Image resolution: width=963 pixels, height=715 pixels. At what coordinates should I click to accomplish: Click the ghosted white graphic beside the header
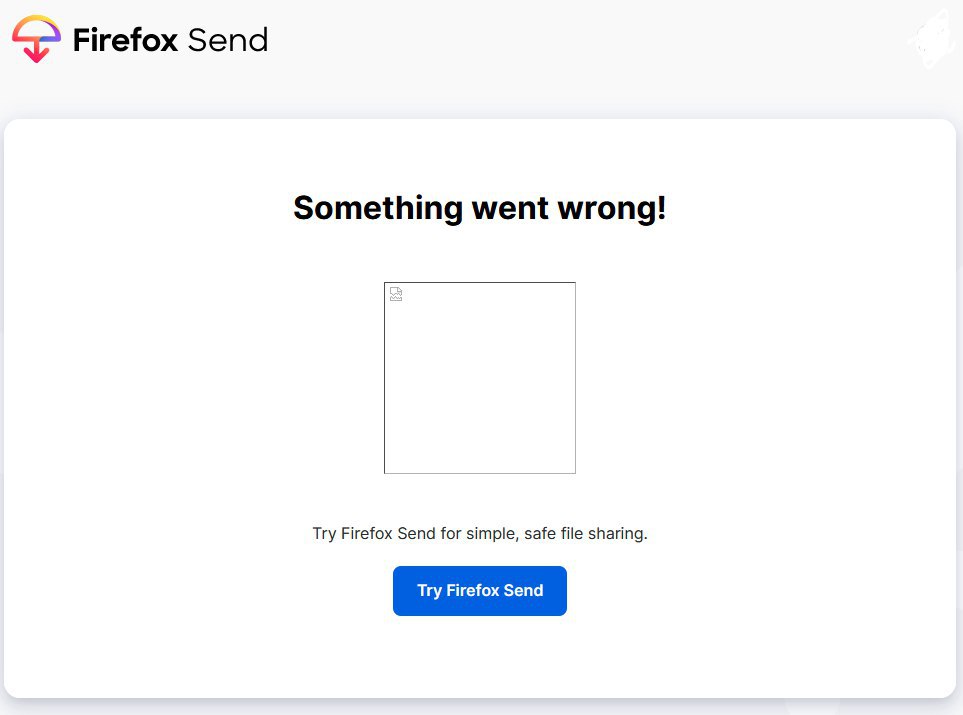click(933, 38)
